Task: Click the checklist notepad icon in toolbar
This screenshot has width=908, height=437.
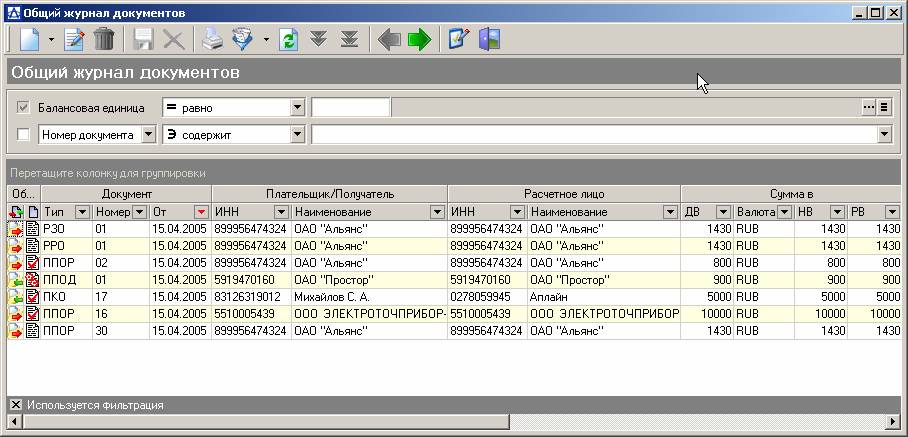Action: [x=459, y=40]
